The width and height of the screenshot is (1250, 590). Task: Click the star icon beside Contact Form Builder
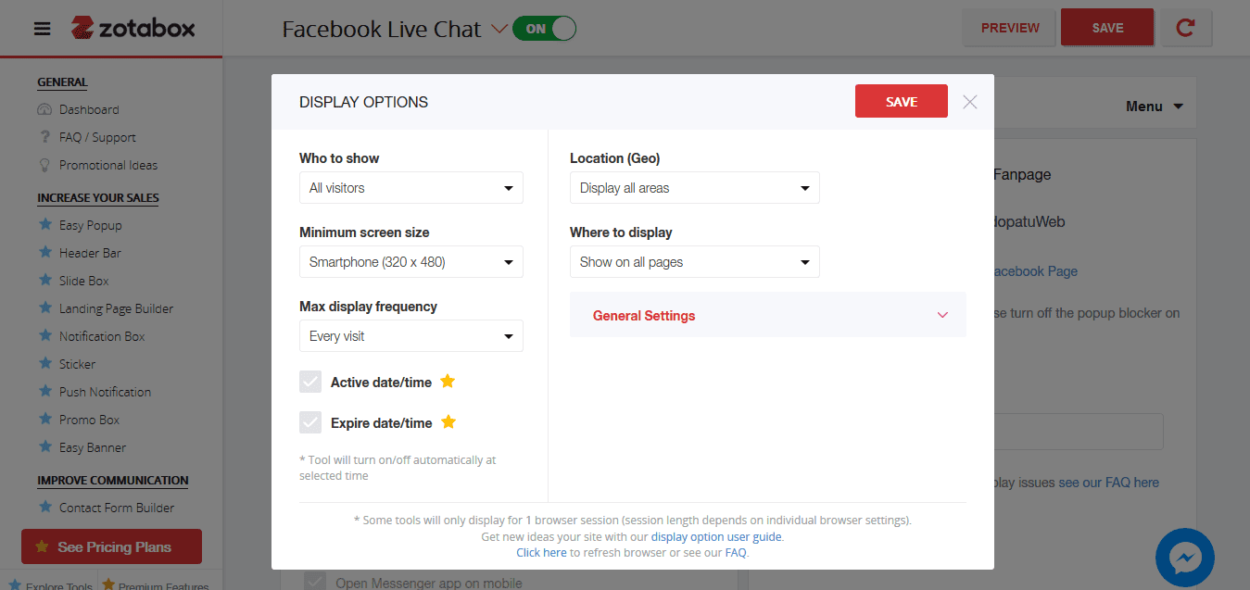coord(44,507)
